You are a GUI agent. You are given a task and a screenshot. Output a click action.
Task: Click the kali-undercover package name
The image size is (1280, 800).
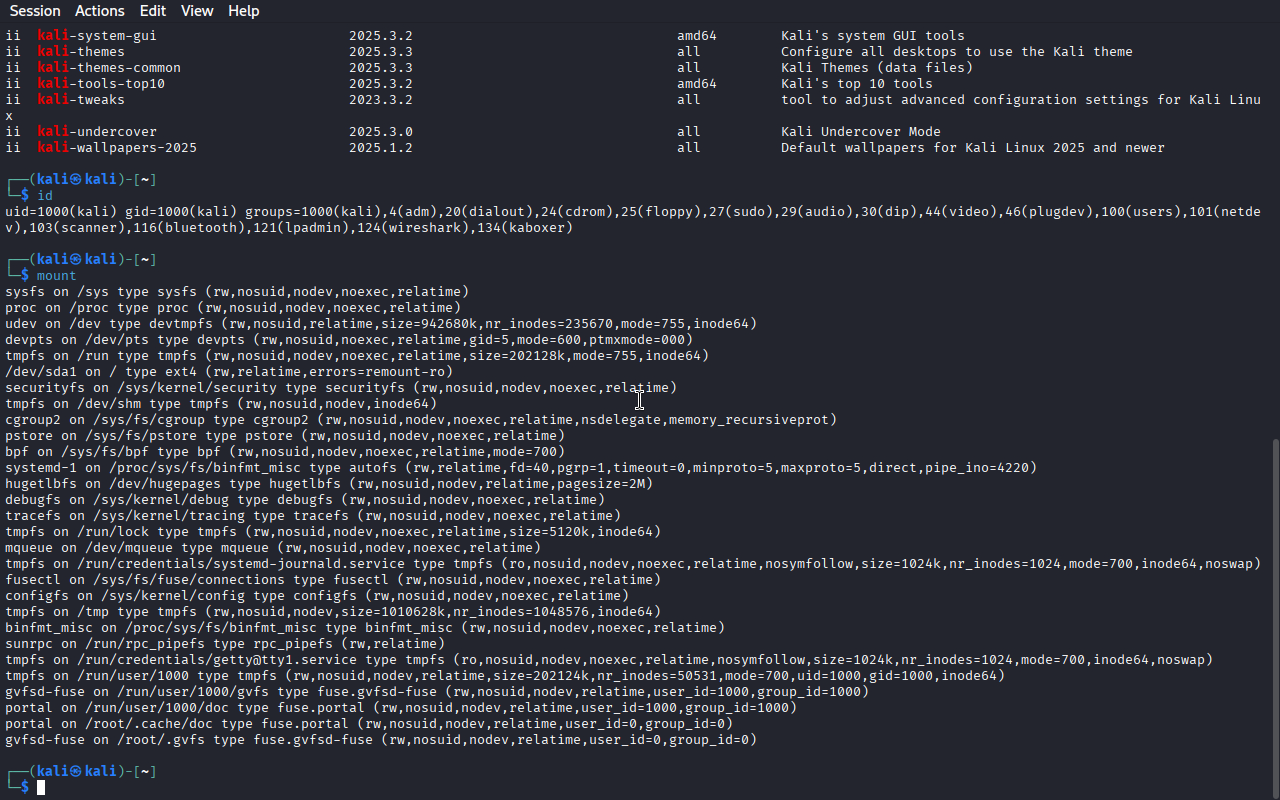point(97,132)
